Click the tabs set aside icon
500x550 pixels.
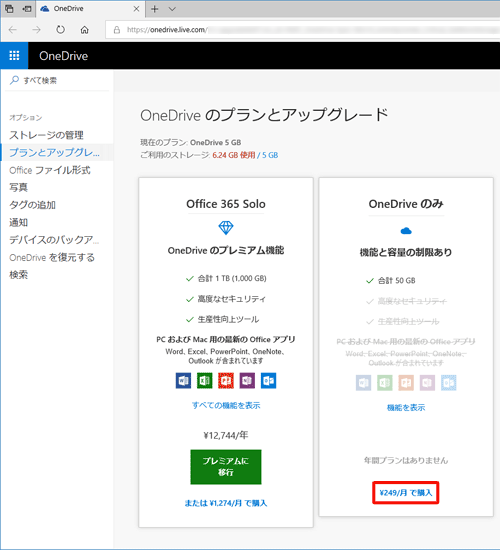[9, 9]
